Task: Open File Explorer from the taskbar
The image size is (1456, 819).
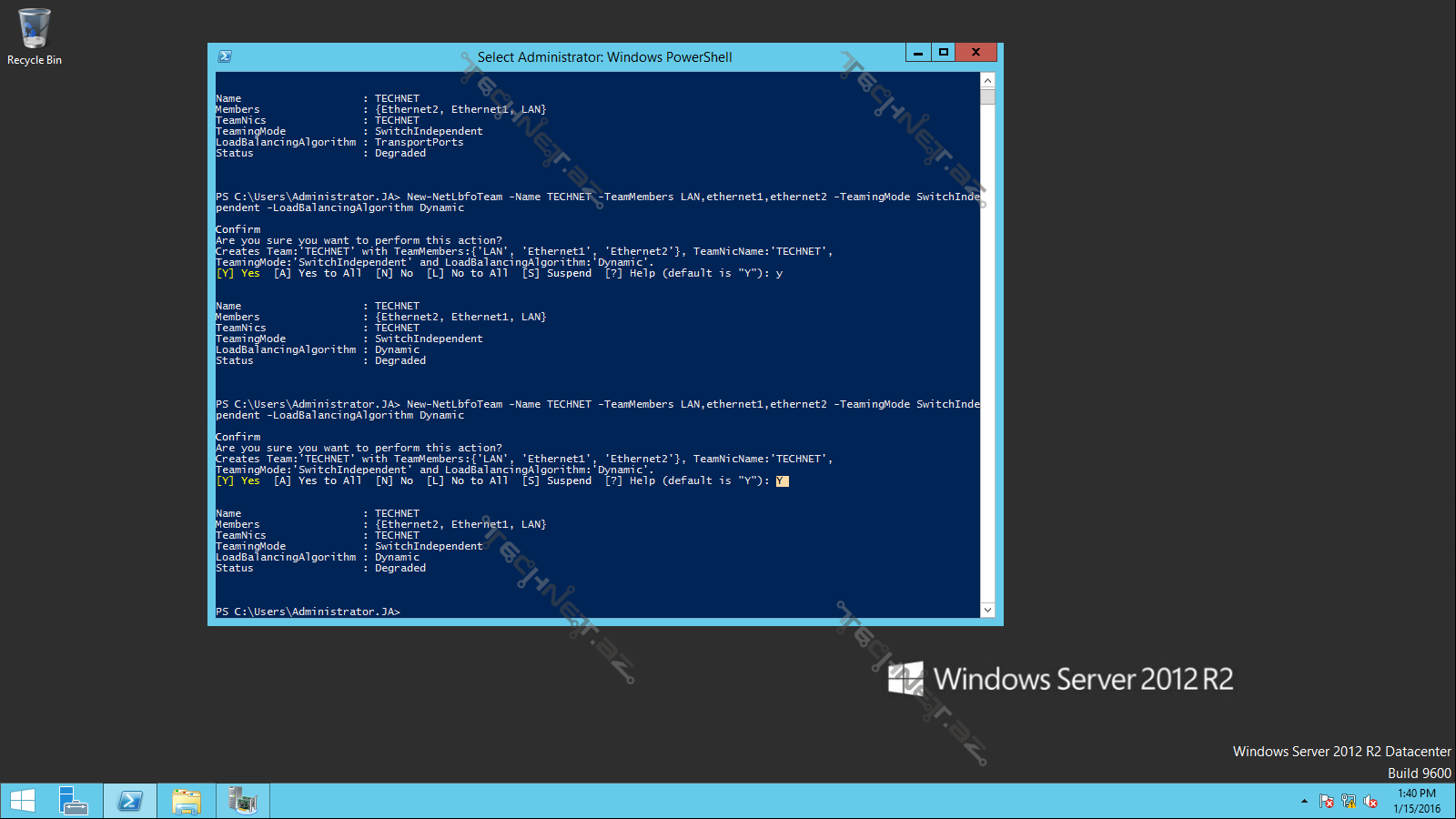Action: pos(187,801)
